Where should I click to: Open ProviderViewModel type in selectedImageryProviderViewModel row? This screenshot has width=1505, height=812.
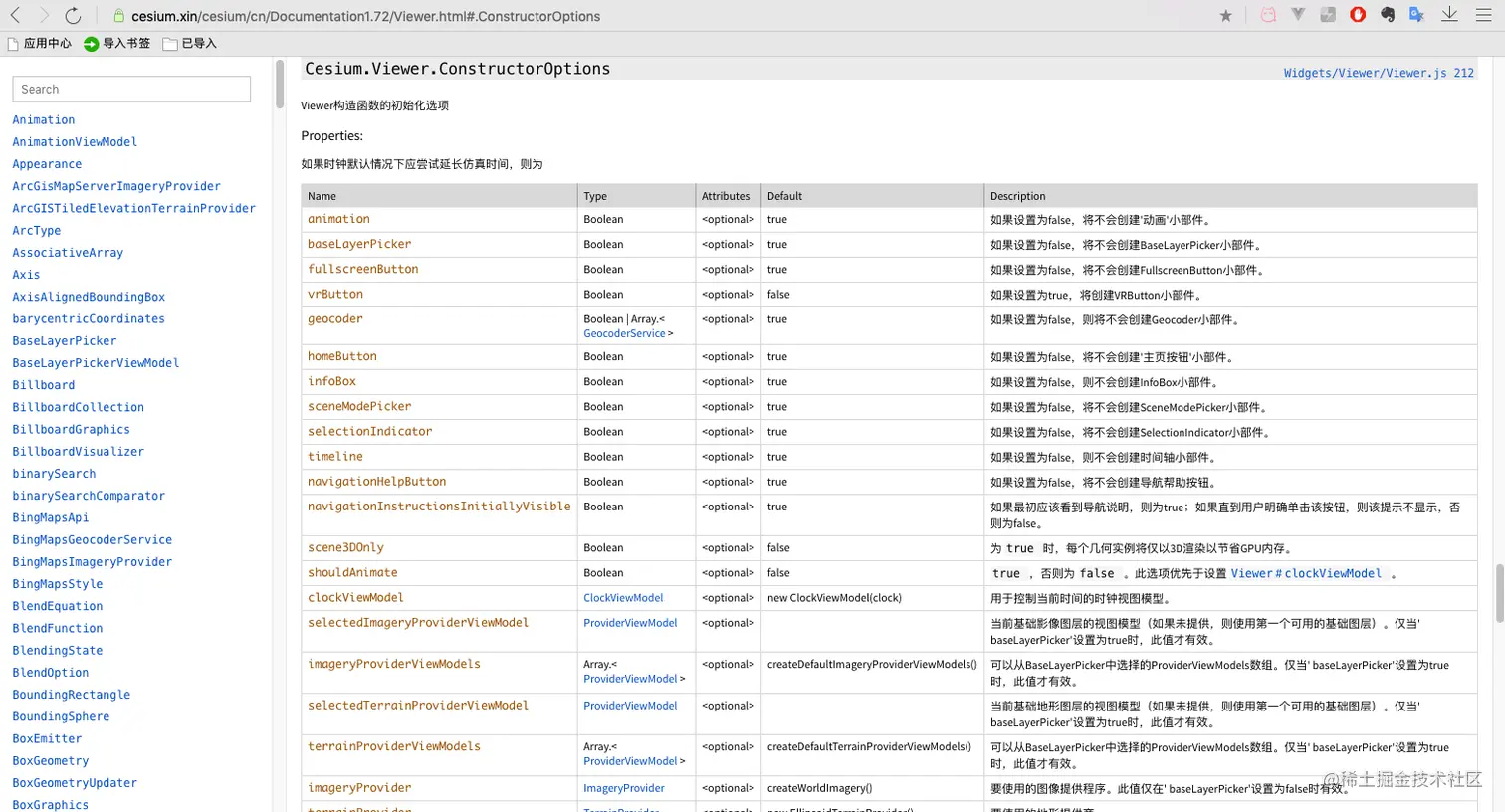(630, 623)
